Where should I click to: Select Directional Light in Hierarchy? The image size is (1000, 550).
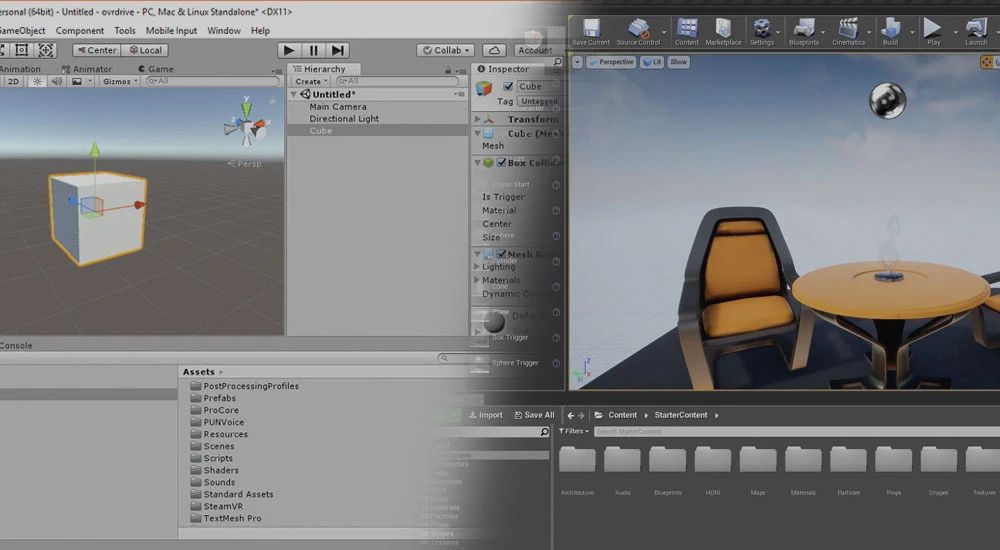[344, 119]
